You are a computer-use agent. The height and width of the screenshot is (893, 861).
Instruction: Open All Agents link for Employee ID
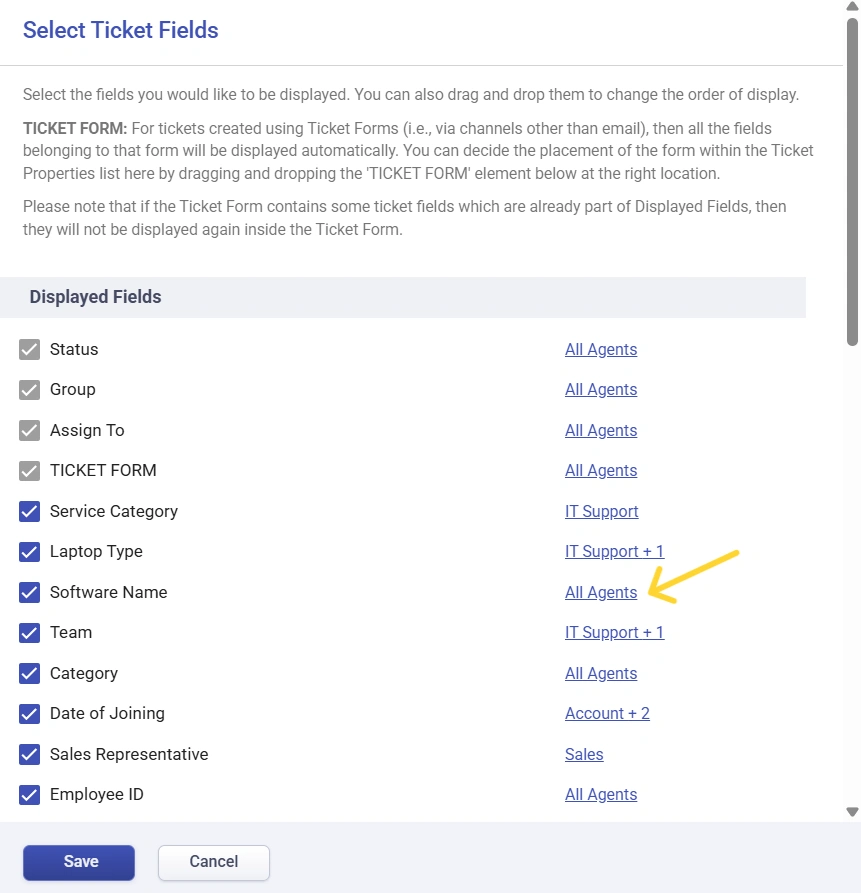[601, 794]
